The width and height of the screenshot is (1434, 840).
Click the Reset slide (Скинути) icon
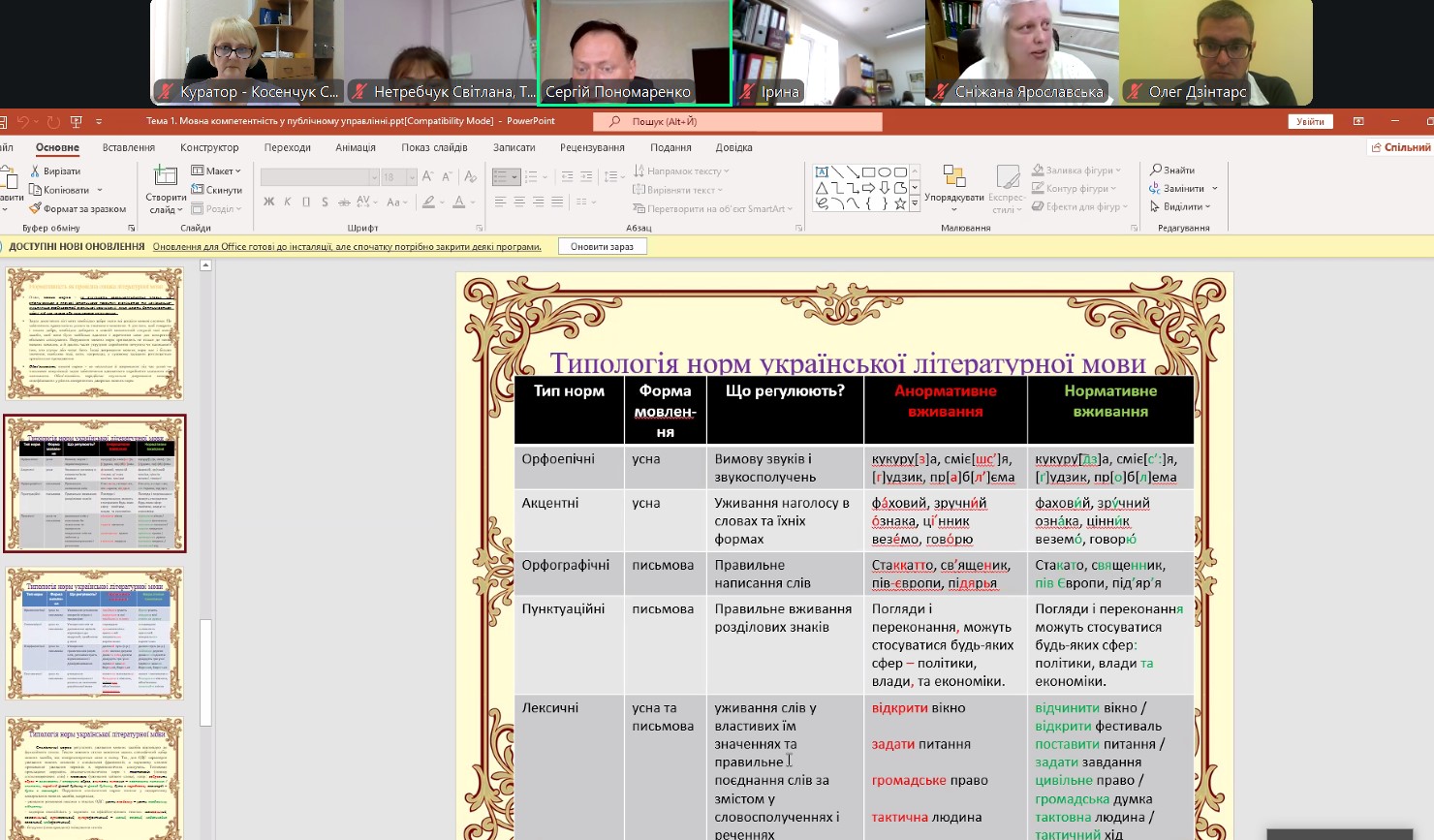coord(197,190)
